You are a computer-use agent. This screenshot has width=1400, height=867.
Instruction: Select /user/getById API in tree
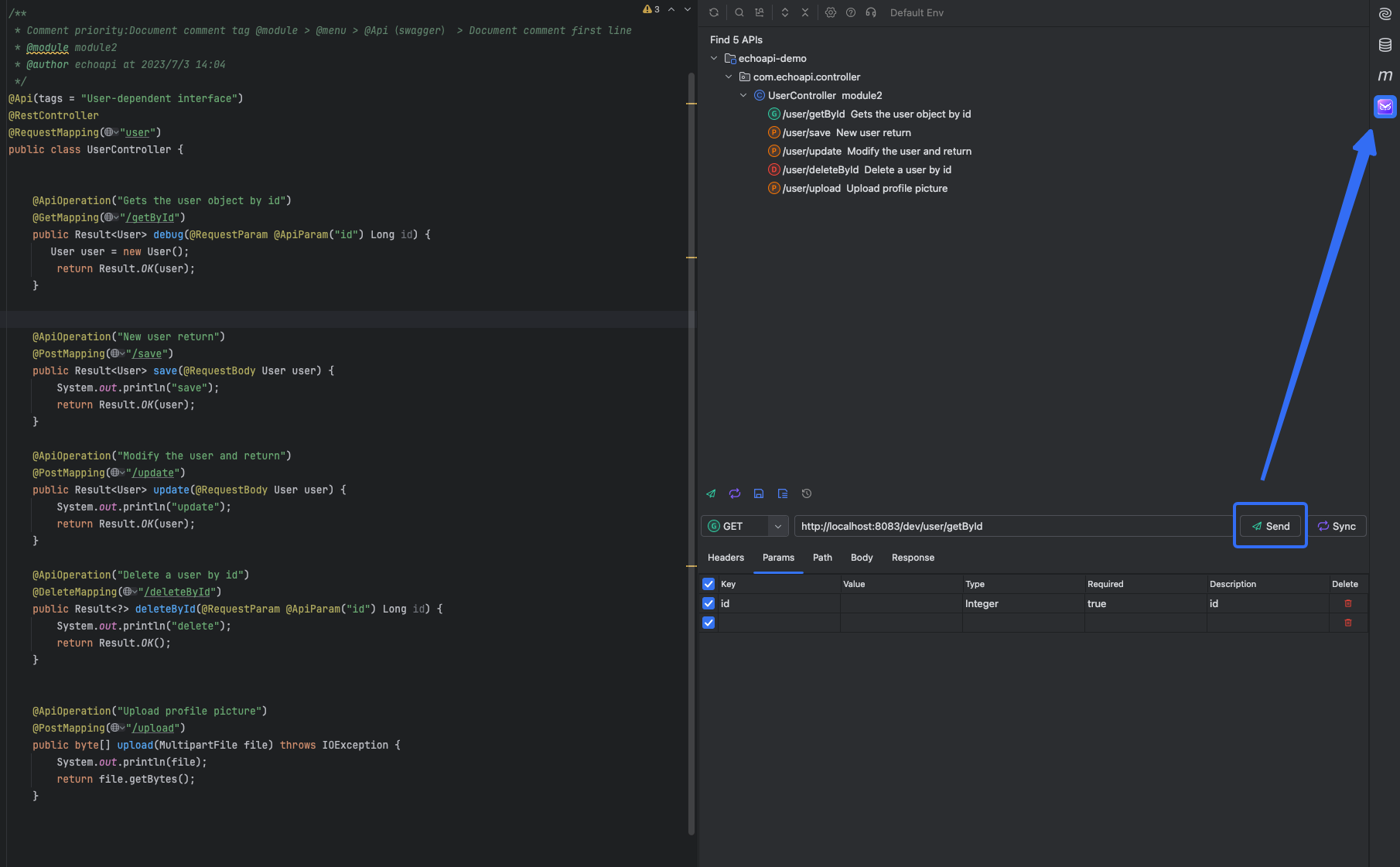(869, 114)
